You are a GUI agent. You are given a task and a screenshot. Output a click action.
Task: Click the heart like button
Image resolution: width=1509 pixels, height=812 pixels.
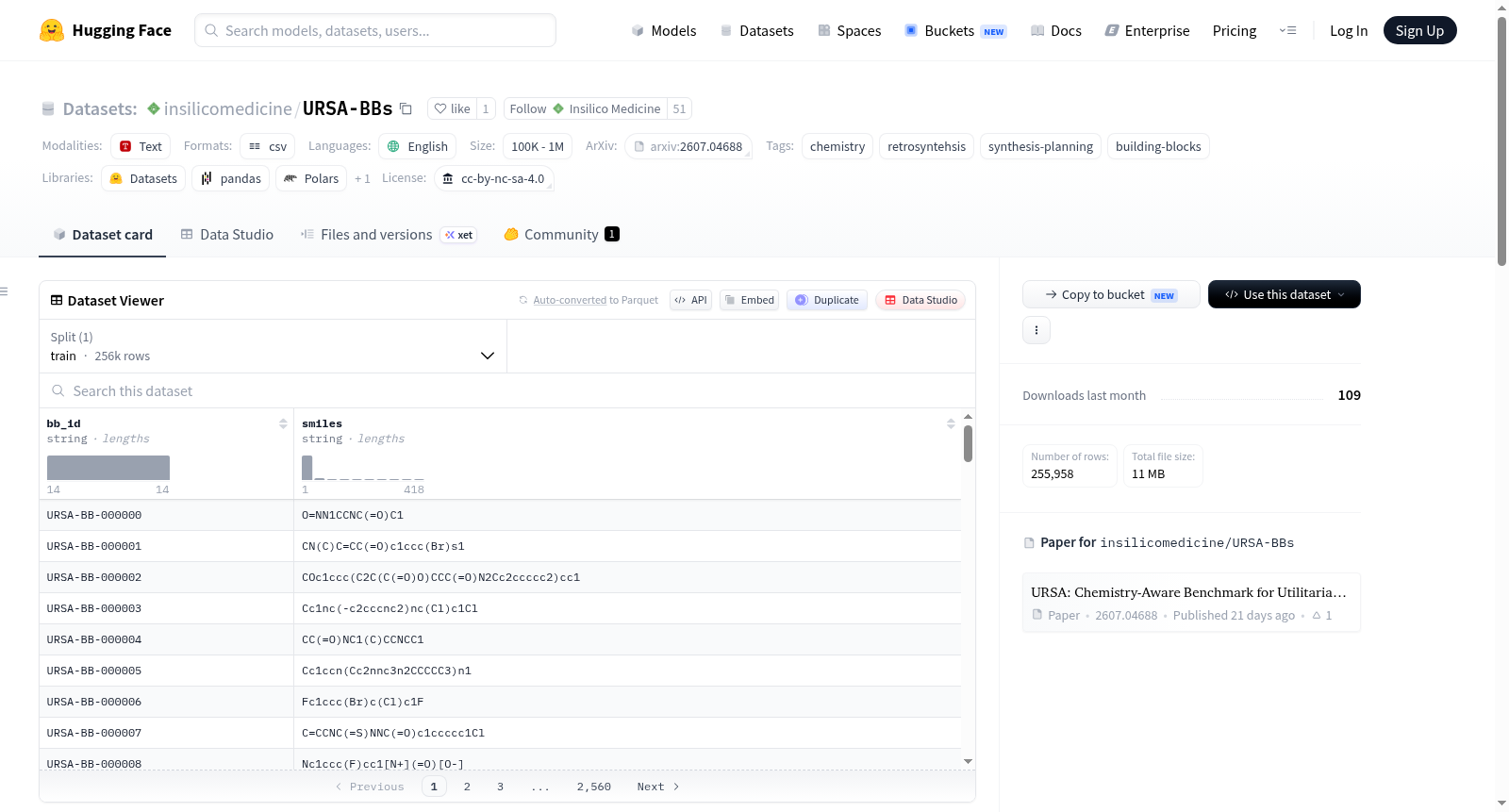[452, 108]
